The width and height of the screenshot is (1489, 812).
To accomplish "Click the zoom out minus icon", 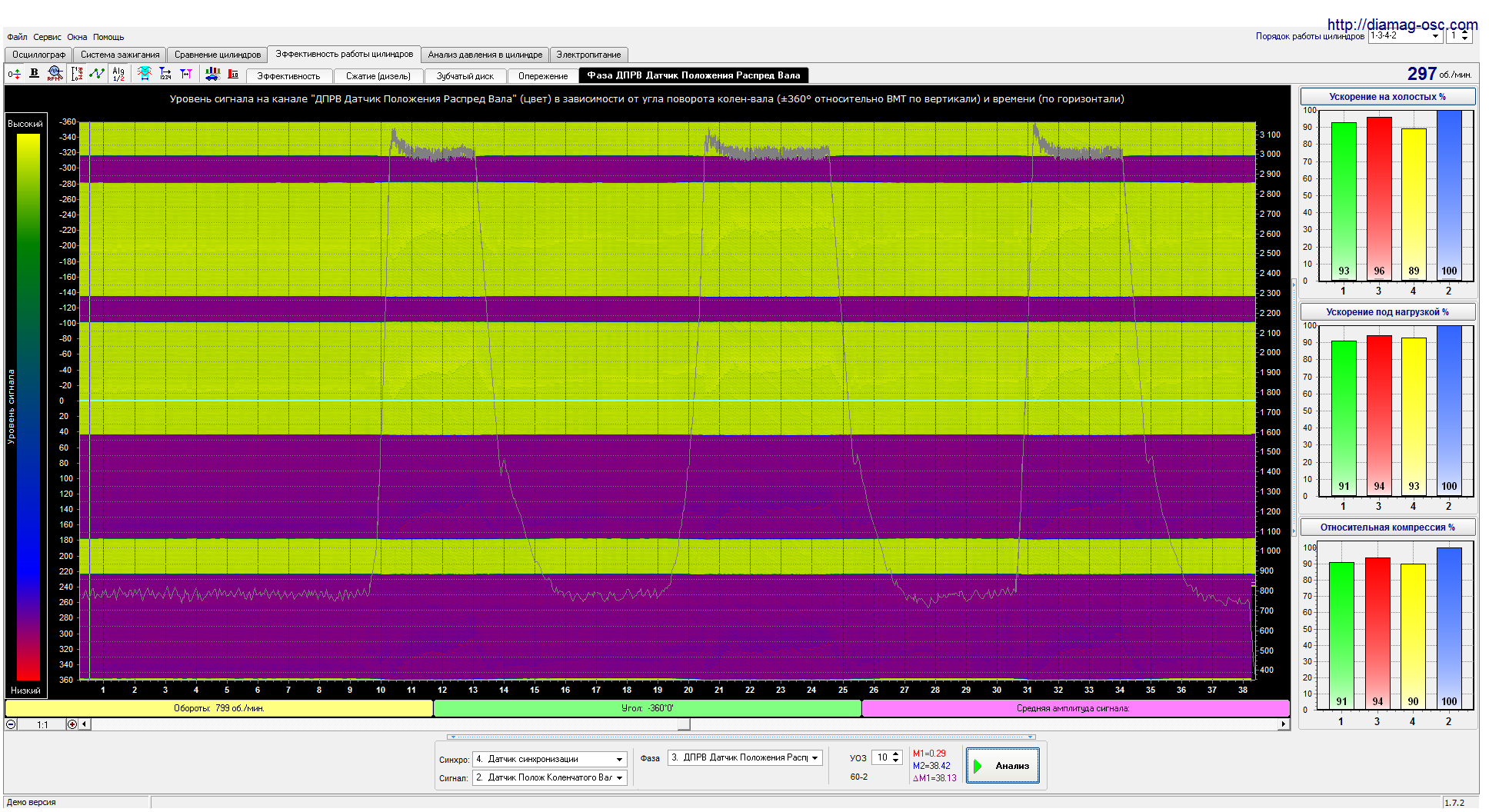I will 11,724.
